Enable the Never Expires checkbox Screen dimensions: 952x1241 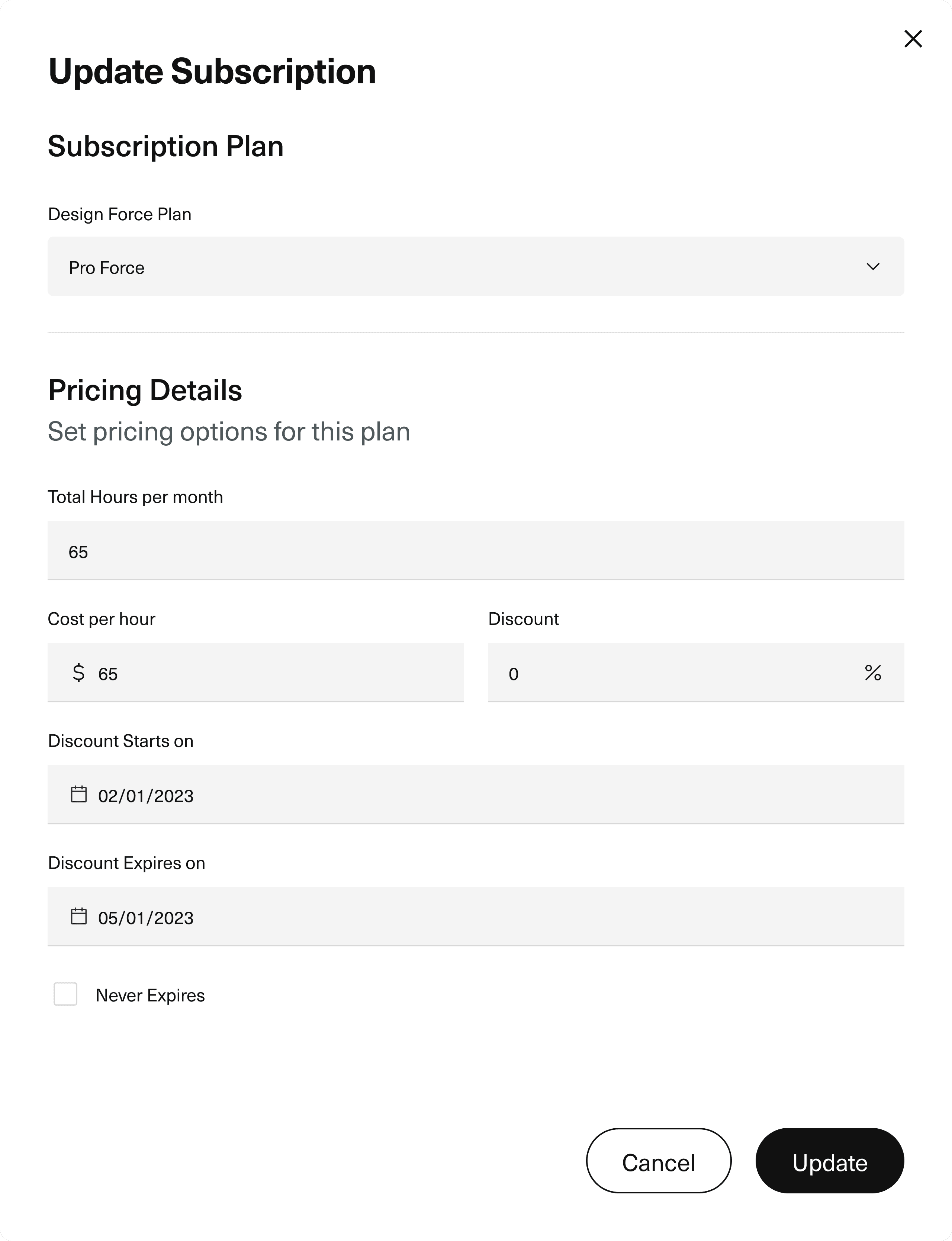tap(66, 994)
